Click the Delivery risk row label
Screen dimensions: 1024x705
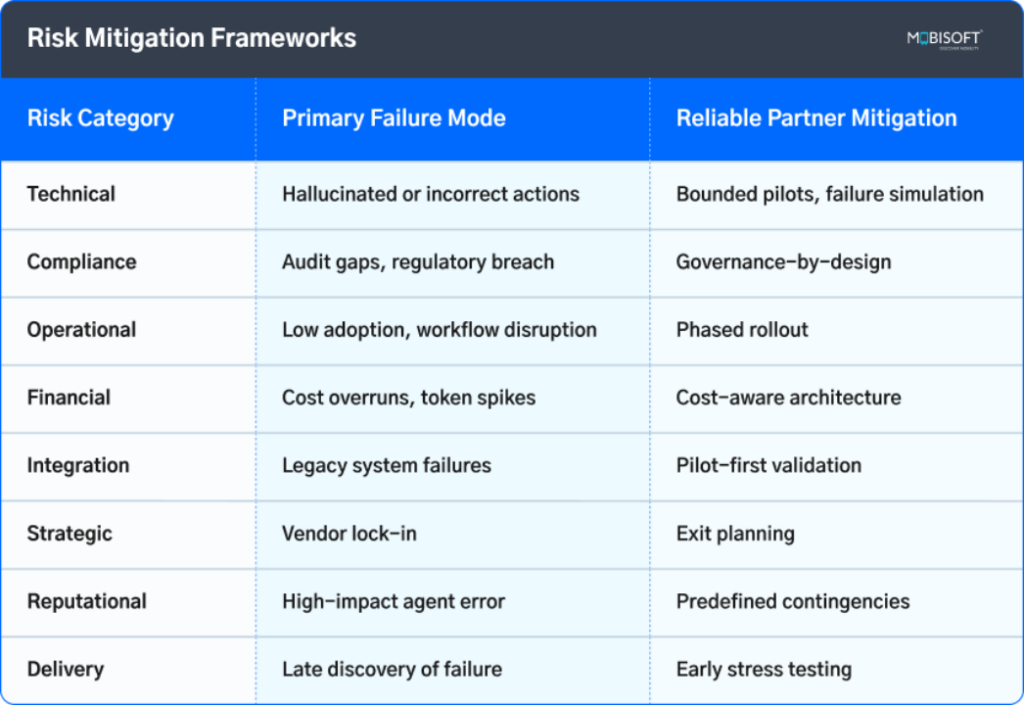65,670
